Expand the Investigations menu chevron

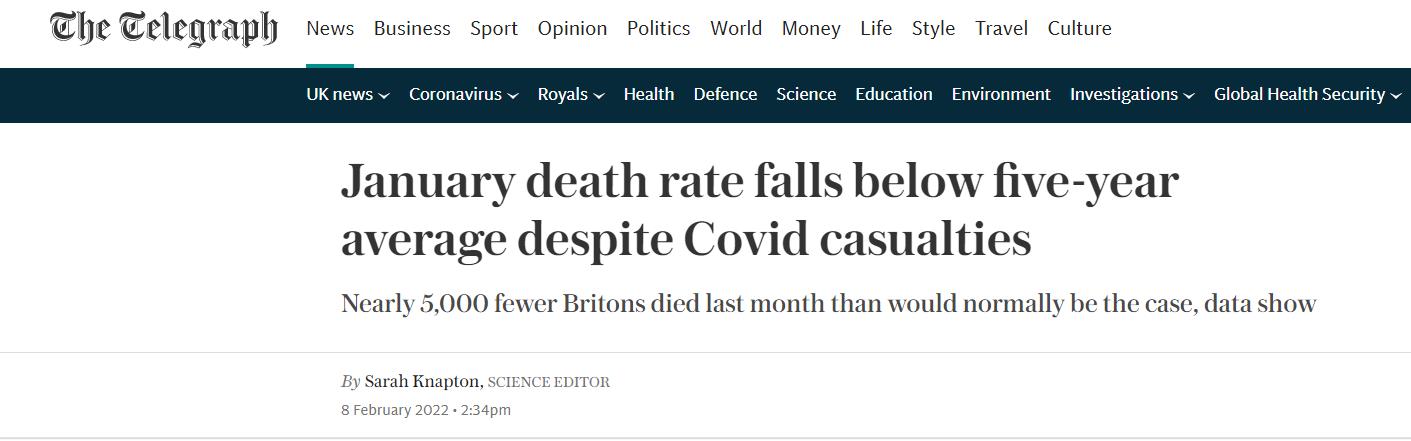click(1189, 96)
